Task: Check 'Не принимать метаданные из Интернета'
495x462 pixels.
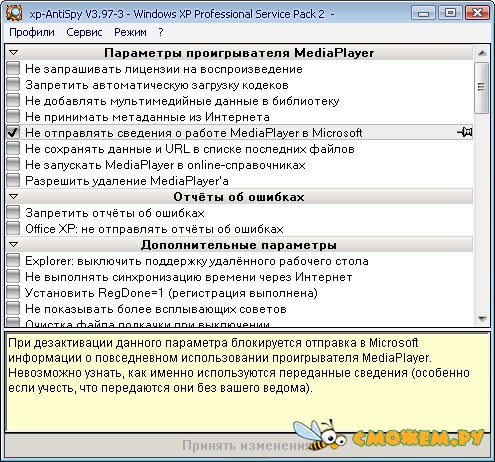Action: tap(13, 116)
